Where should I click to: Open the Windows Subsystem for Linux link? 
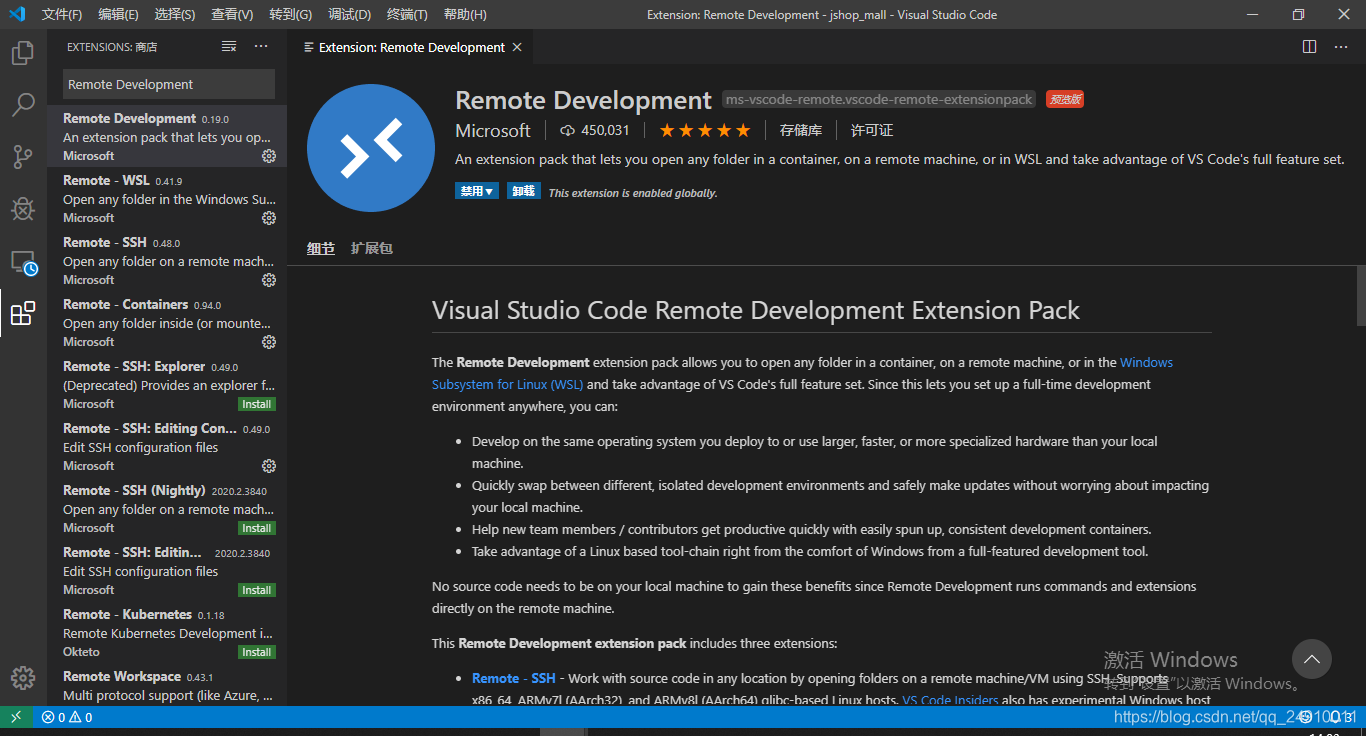pos(802,373)
